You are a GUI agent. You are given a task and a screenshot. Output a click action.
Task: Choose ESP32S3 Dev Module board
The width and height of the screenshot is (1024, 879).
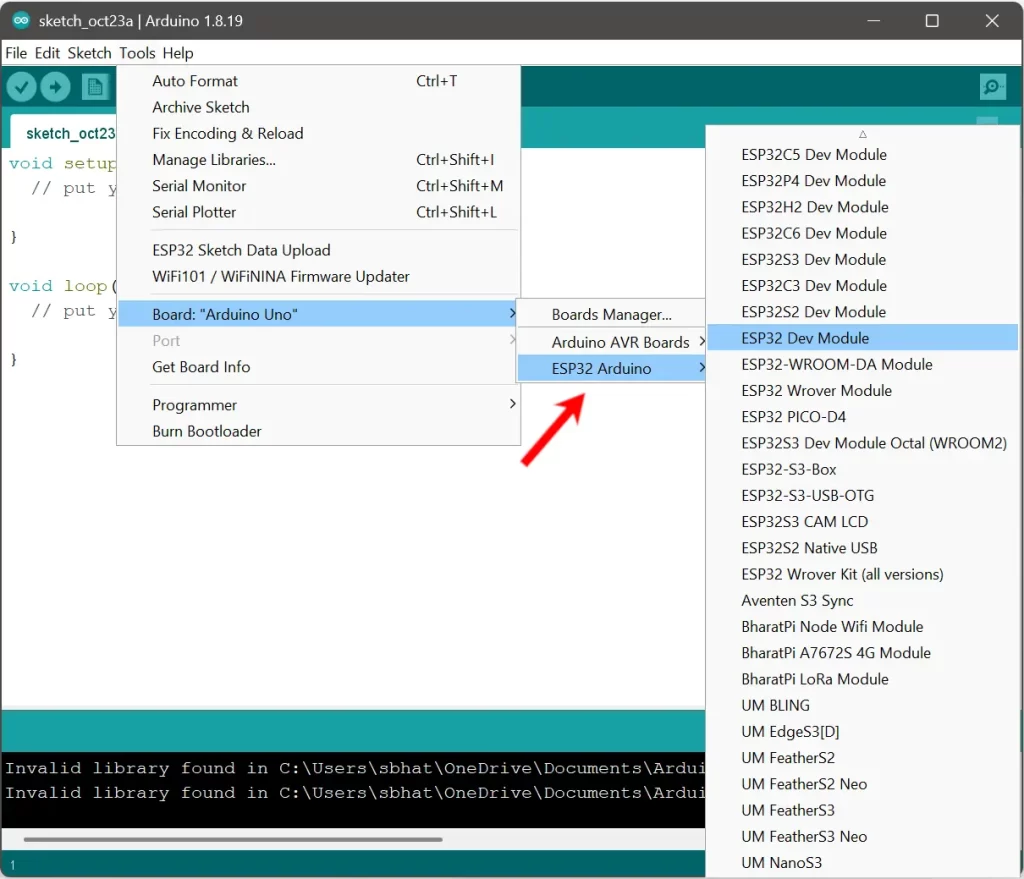coord(813,259)
